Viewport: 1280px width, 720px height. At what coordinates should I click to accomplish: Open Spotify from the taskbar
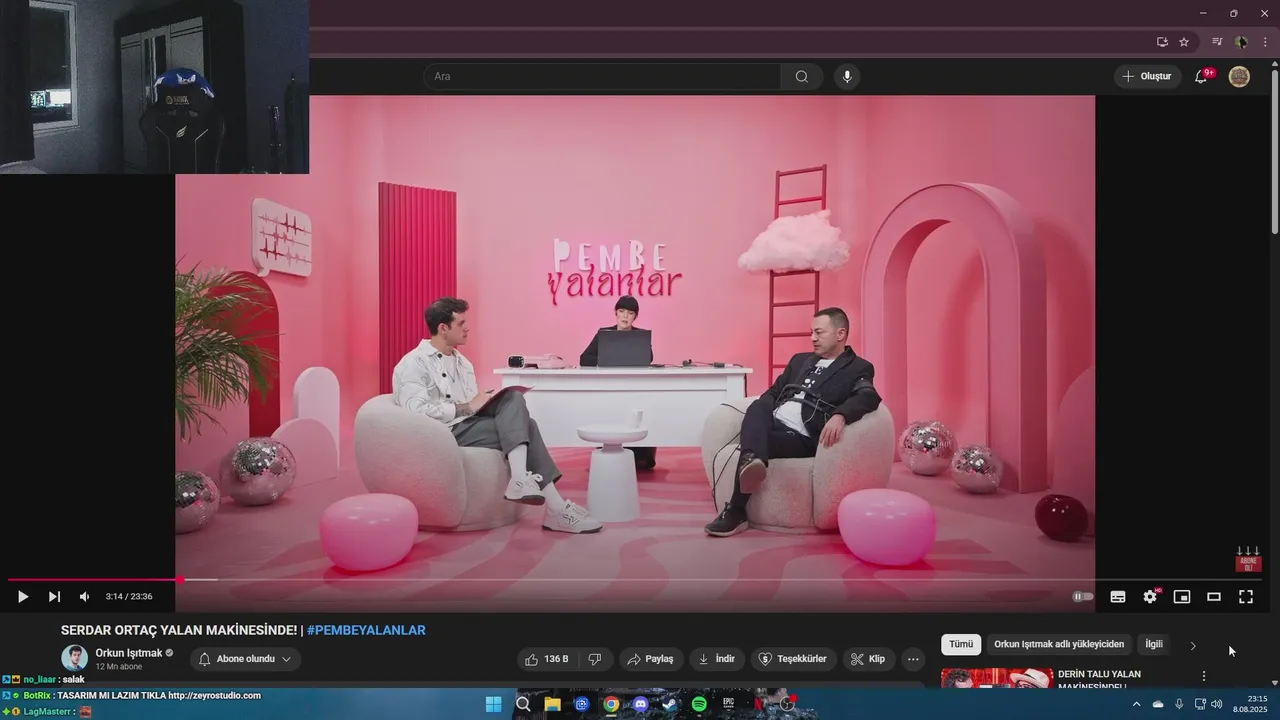pos(699,704)
